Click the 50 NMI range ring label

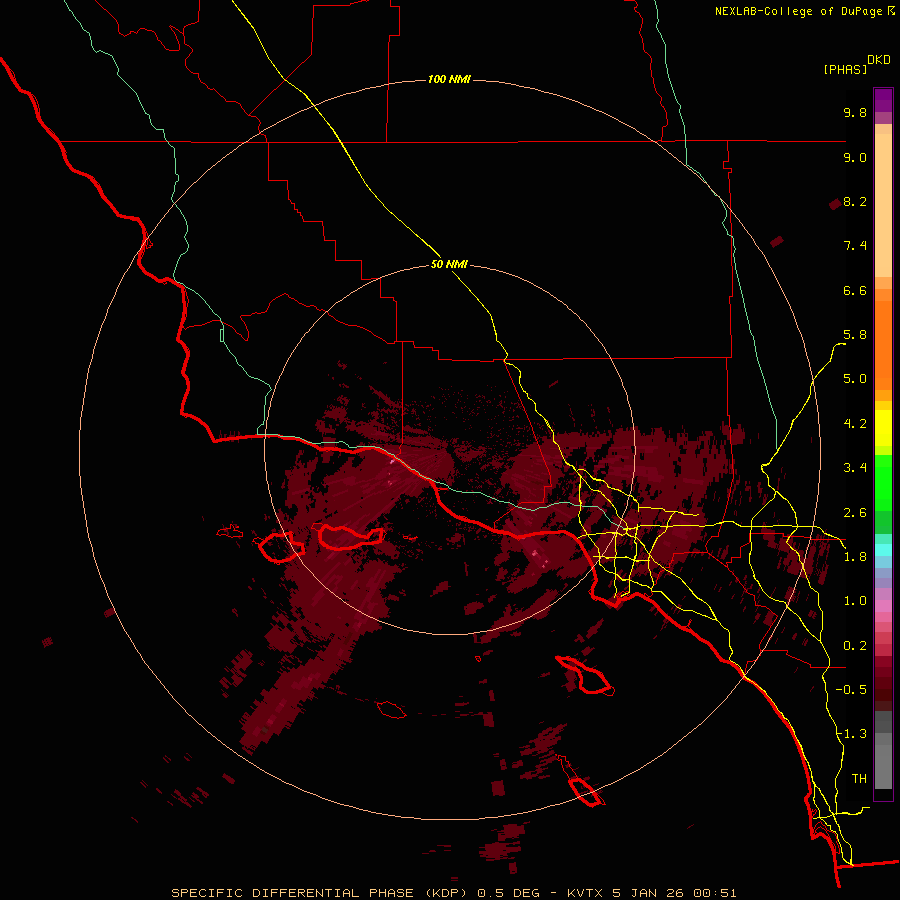449,265
